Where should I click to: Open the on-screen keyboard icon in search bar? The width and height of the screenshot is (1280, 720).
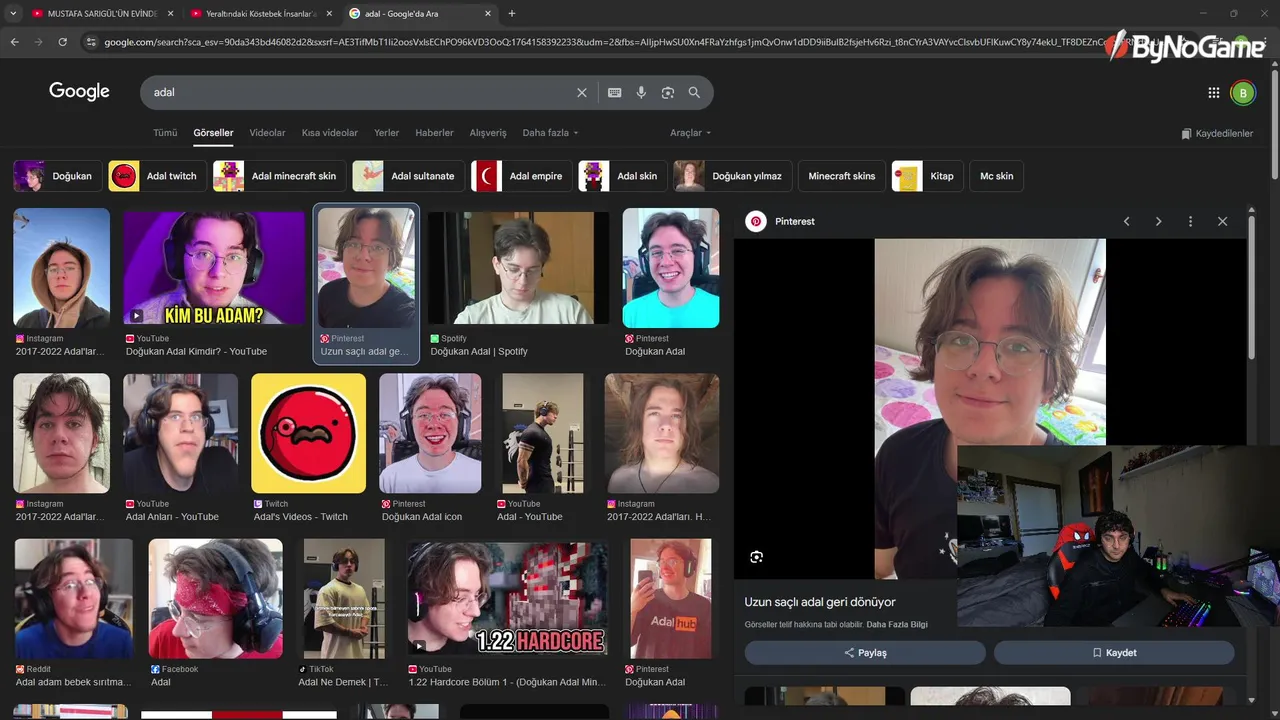tap(614, 92)
